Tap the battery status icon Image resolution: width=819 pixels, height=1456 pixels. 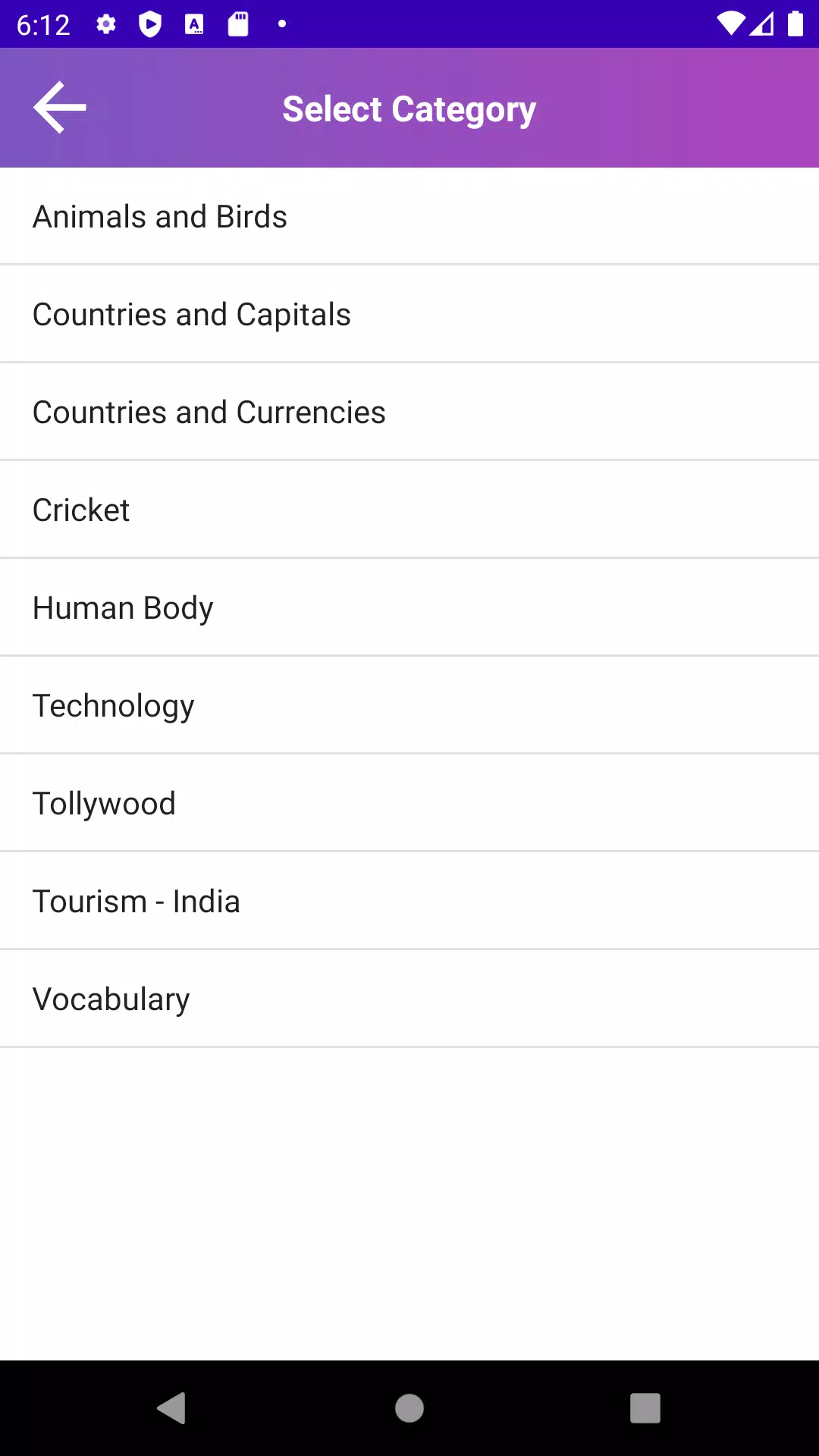tap(795, 24)
